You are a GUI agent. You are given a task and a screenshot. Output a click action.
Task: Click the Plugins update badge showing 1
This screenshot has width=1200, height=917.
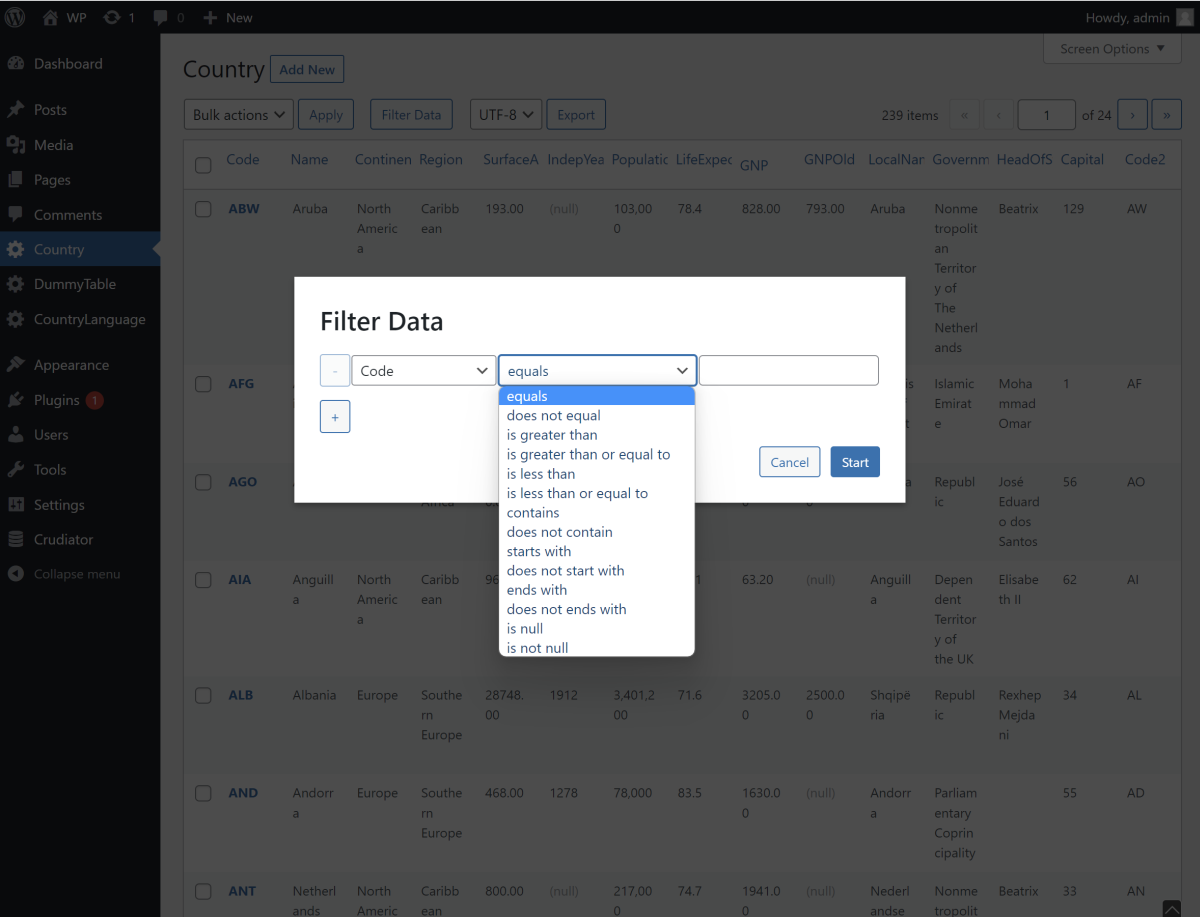[95, 400]
